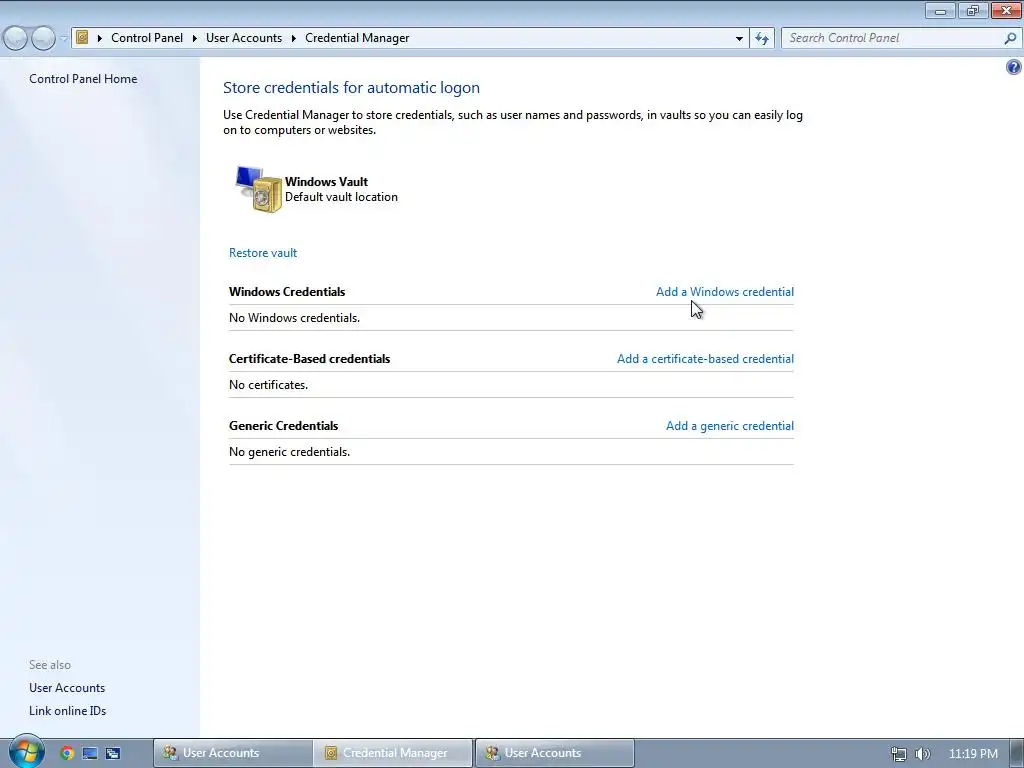
Task: Click the Show desktop strip after the clock
Action: (x=1017, y=753)
